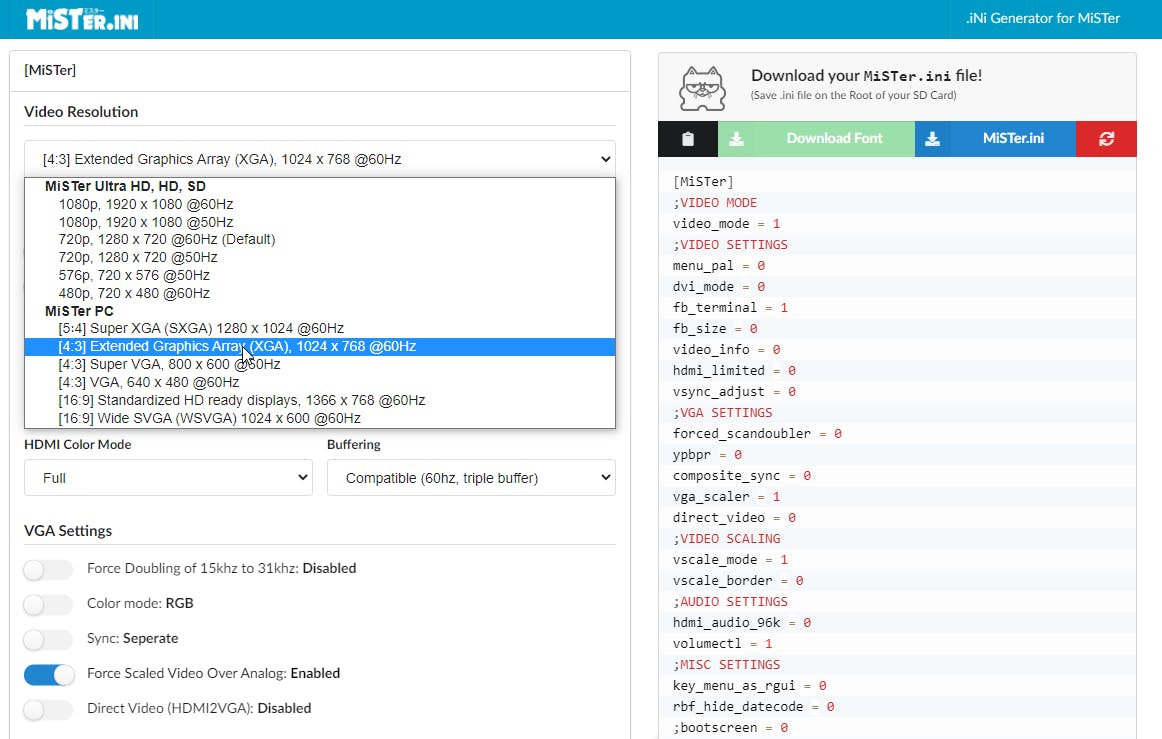Click the direct_video = 0 line
The width and height of the screenshot is (1162, 739).
[x=897, y=517]
